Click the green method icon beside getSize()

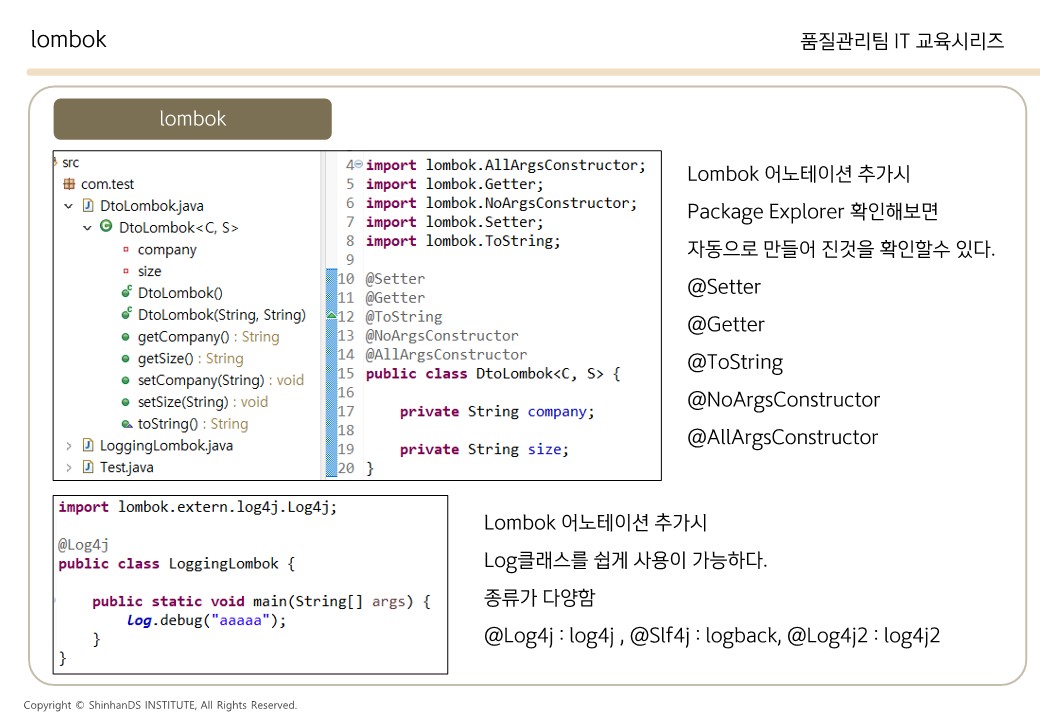coord(125,359)
